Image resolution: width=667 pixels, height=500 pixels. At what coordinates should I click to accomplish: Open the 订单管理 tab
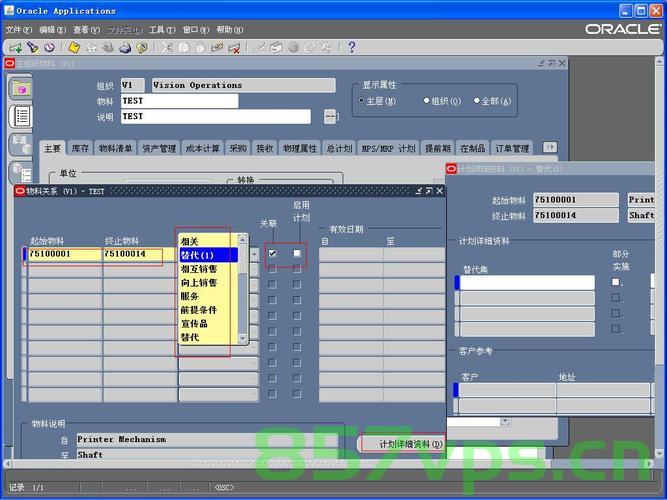click(512, 148)
